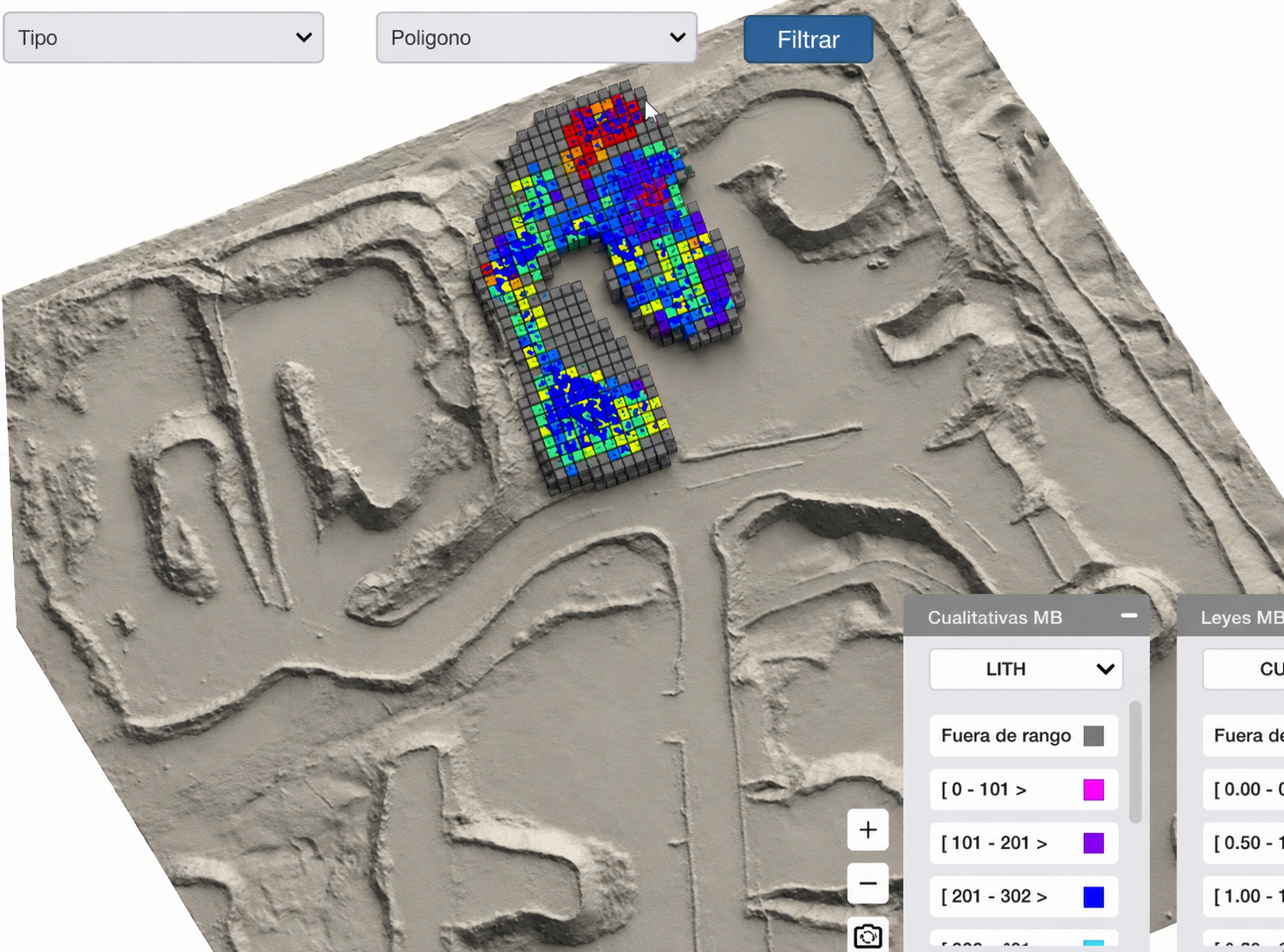Open the Tipo dropdown
1284x952 pixels.
pos(163,38)
